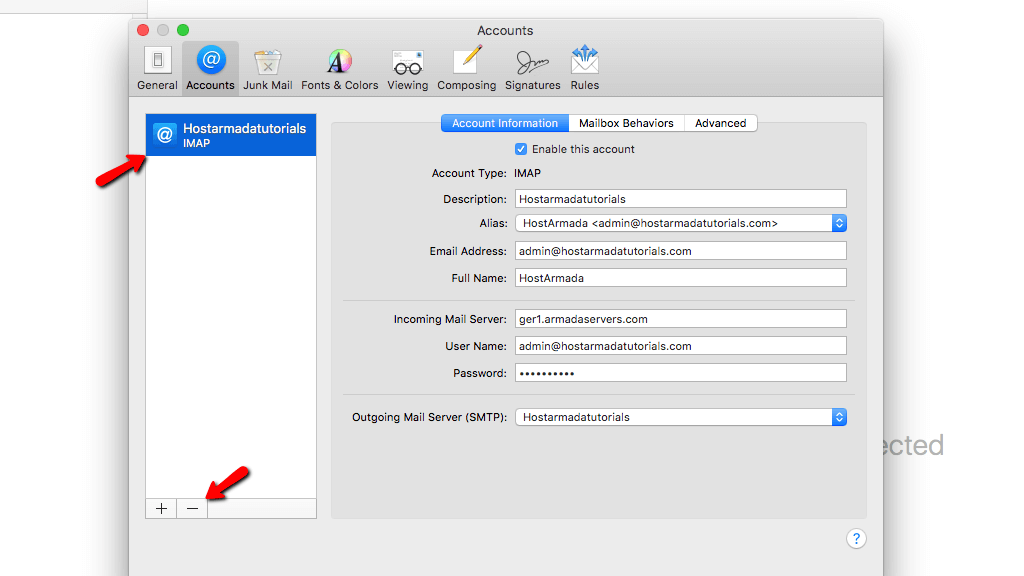Select the Junk Mail preferences icon
This screenshot has height=576, width=1024.
tap(267, 66)
